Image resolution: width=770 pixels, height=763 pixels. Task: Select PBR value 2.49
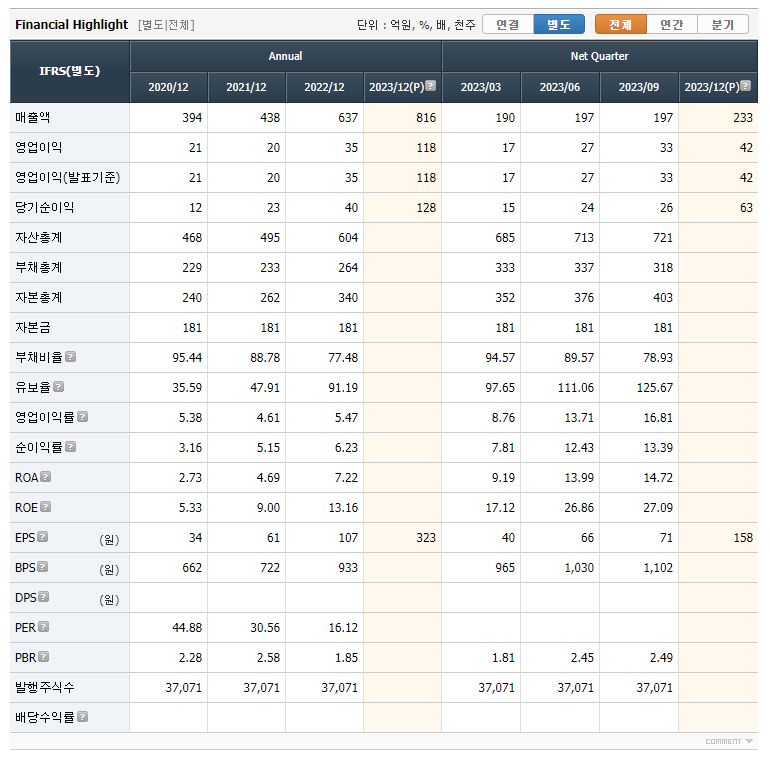click(x=661, y=657)
